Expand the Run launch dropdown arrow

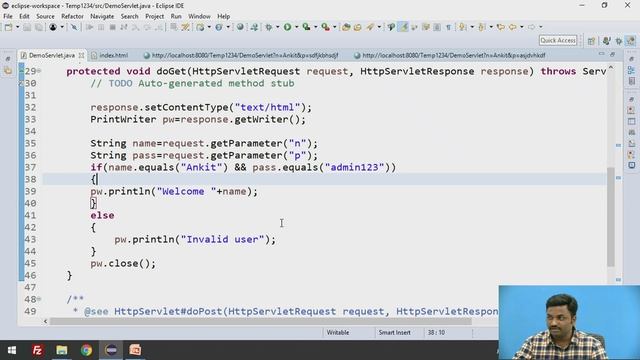coord(296,27)
